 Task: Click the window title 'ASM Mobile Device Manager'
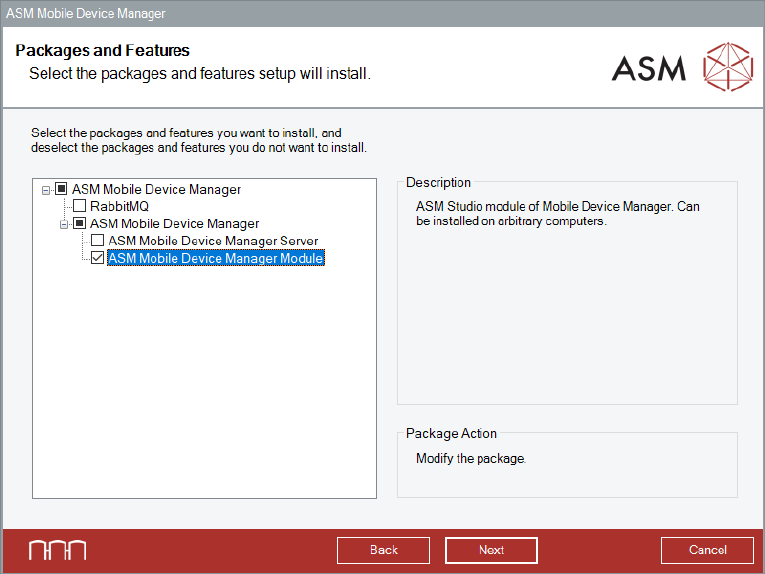pos(85,13)
